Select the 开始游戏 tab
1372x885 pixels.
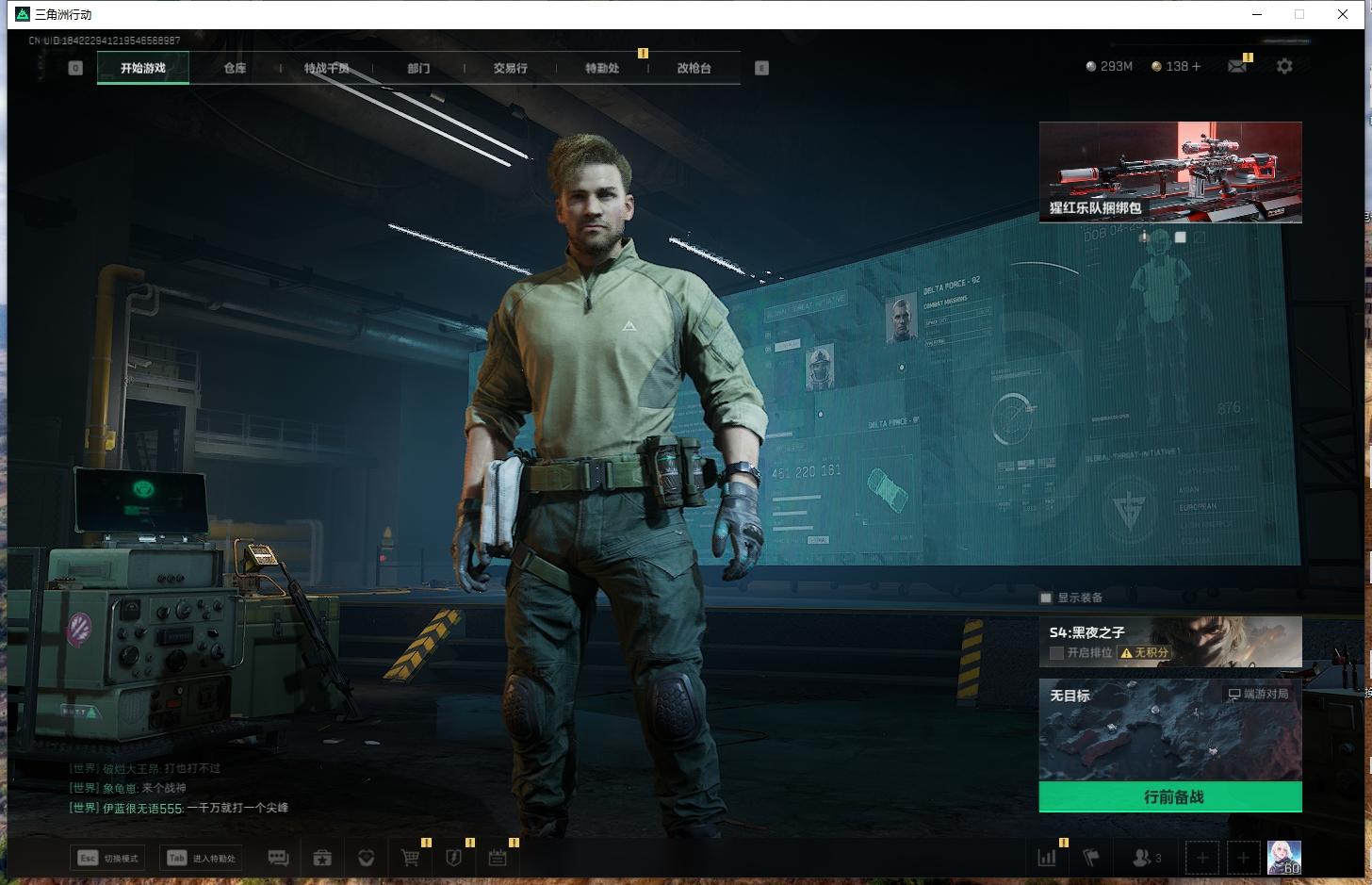pyautogui.click(x=143, y=68)
